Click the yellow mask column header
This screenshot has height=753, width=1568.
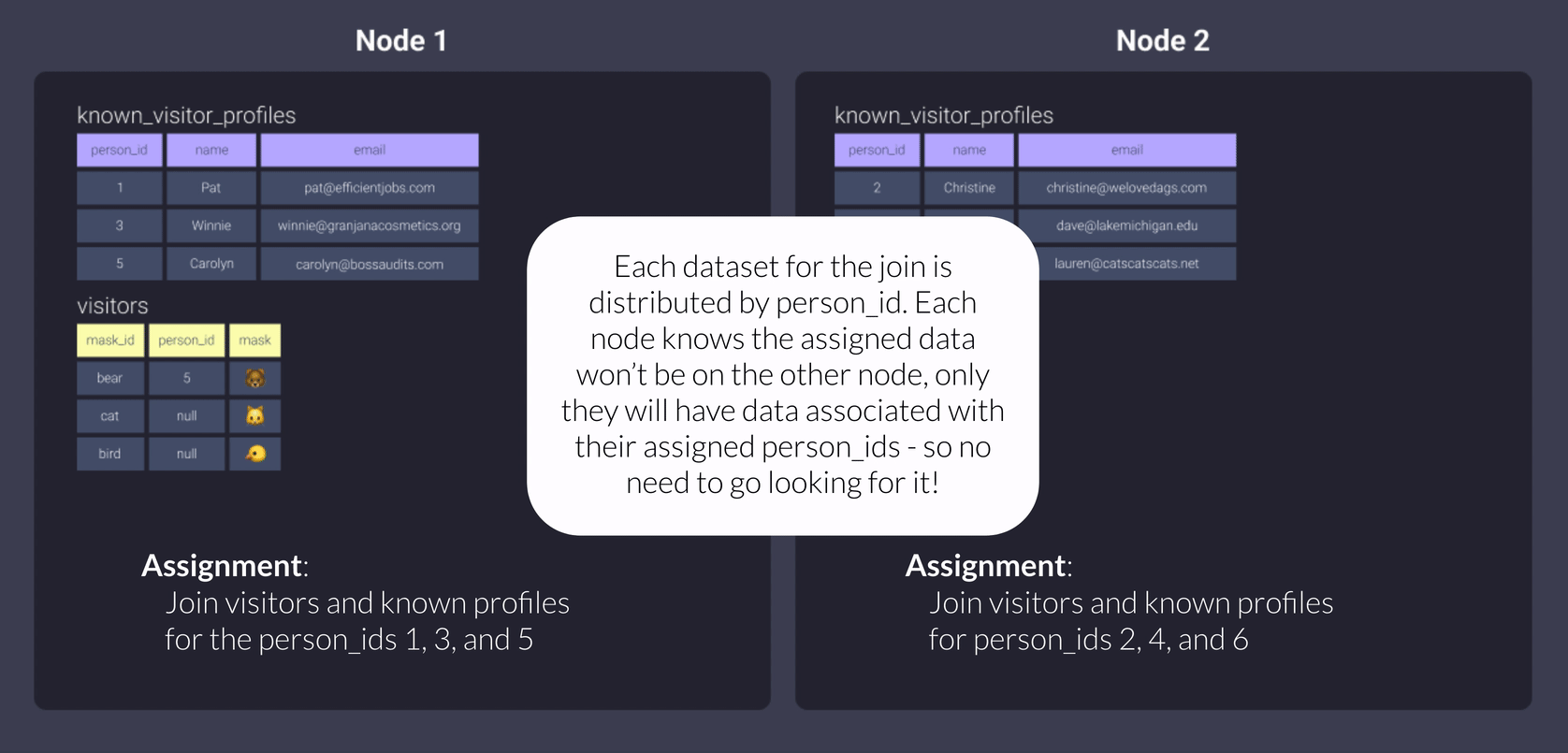254,340
